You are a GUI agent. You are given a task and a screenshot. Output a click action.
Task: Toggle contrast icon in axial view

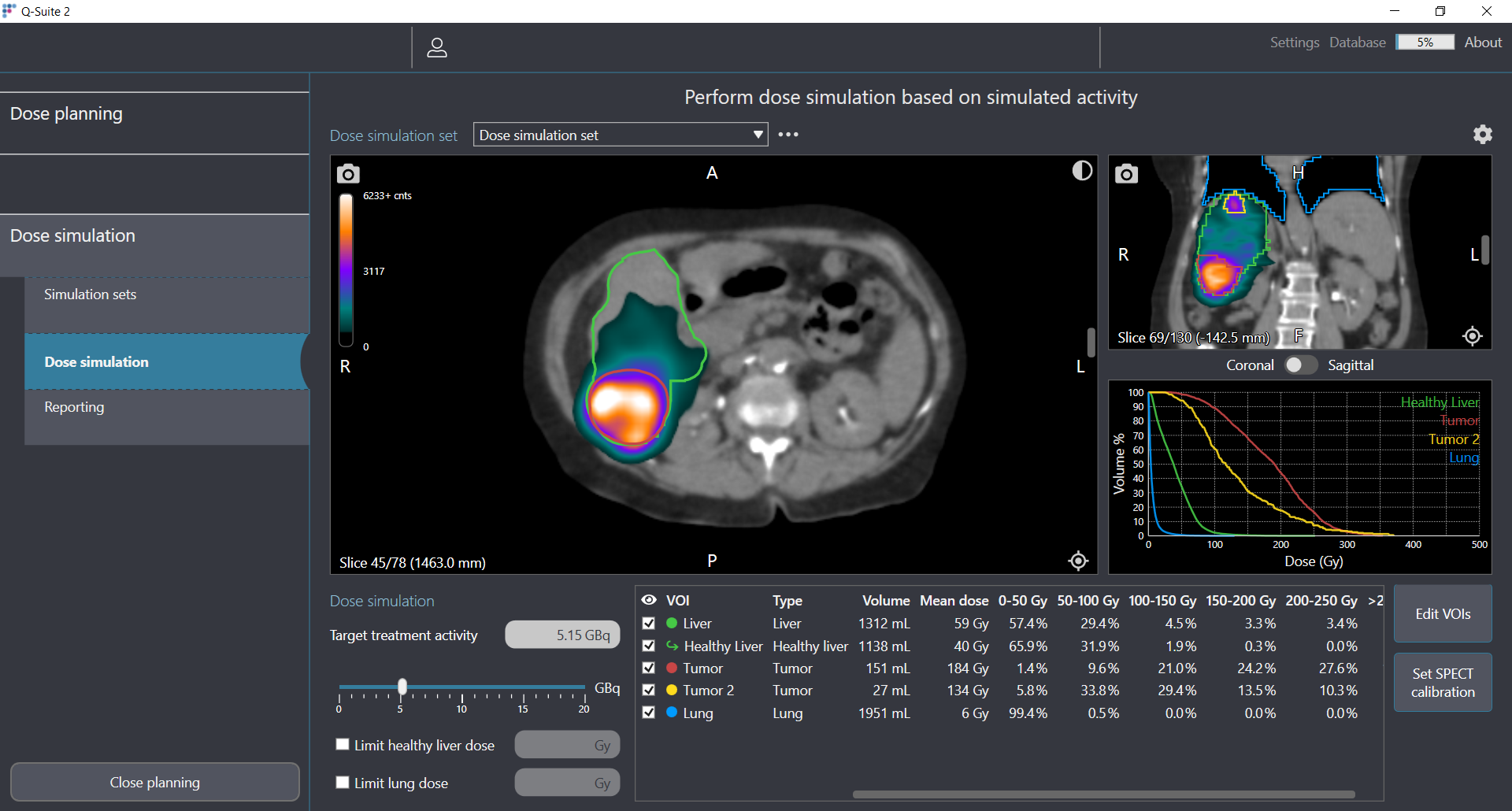point(1082,171)
